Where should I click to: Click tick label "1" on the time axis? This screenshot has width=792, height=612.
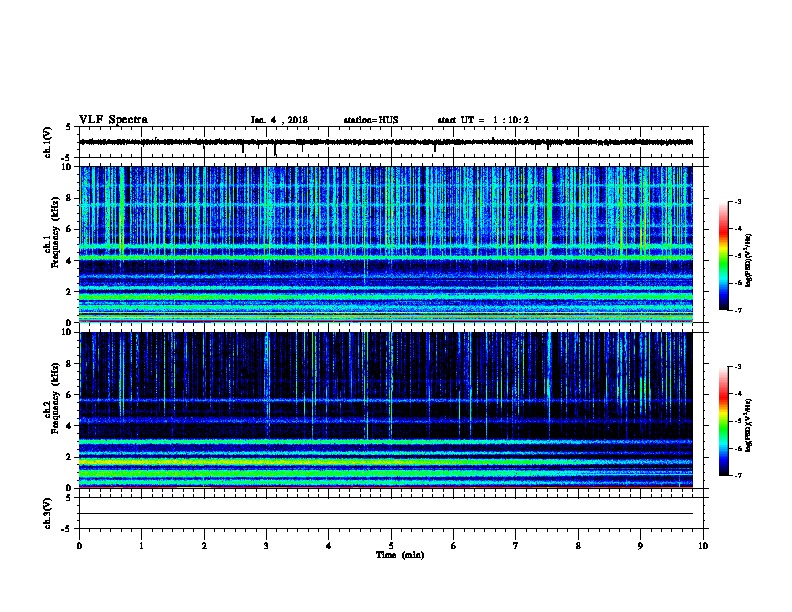pyautogui.click(x=141, y=546)
